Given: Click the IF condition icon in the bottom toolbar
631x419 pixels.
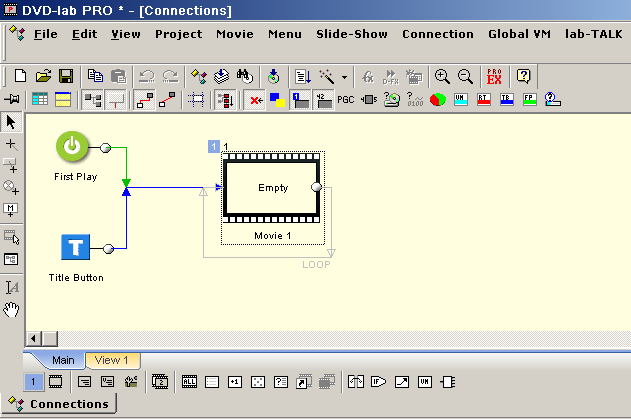Looking at the screenshot, I should tap(378, 382).
